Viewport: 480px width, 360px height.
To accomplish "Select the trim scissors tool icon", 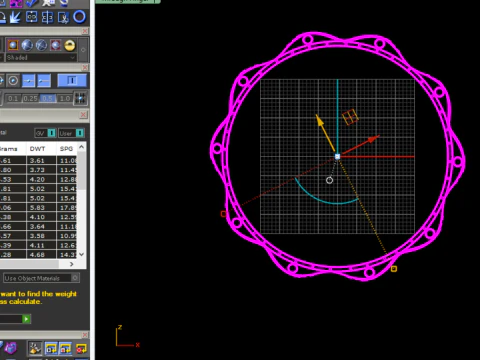I will pos(63,17).
